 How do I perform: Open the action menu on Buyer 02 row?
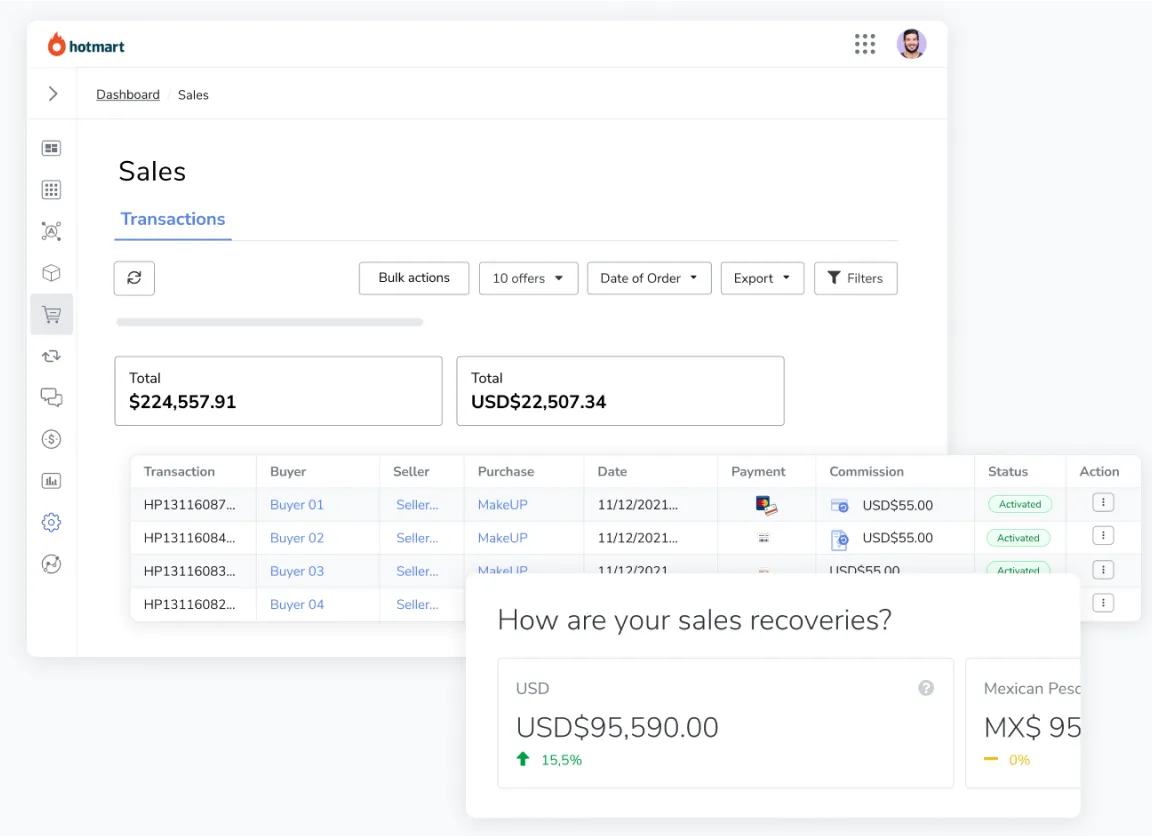[x=1103, y=536]
